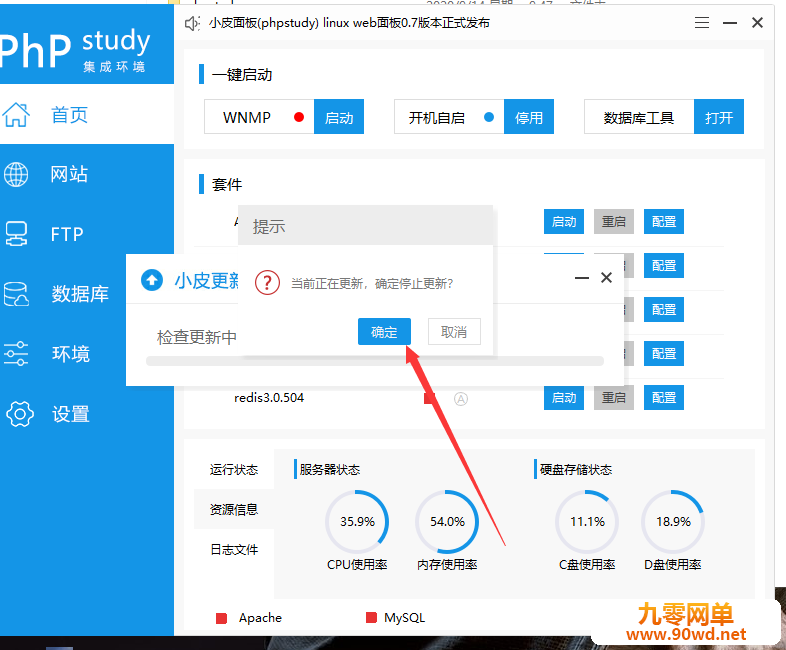Viewport: 786px width, 650px height.
Task: Open the hamburger menu in title bar
Action: coord(702,23)
